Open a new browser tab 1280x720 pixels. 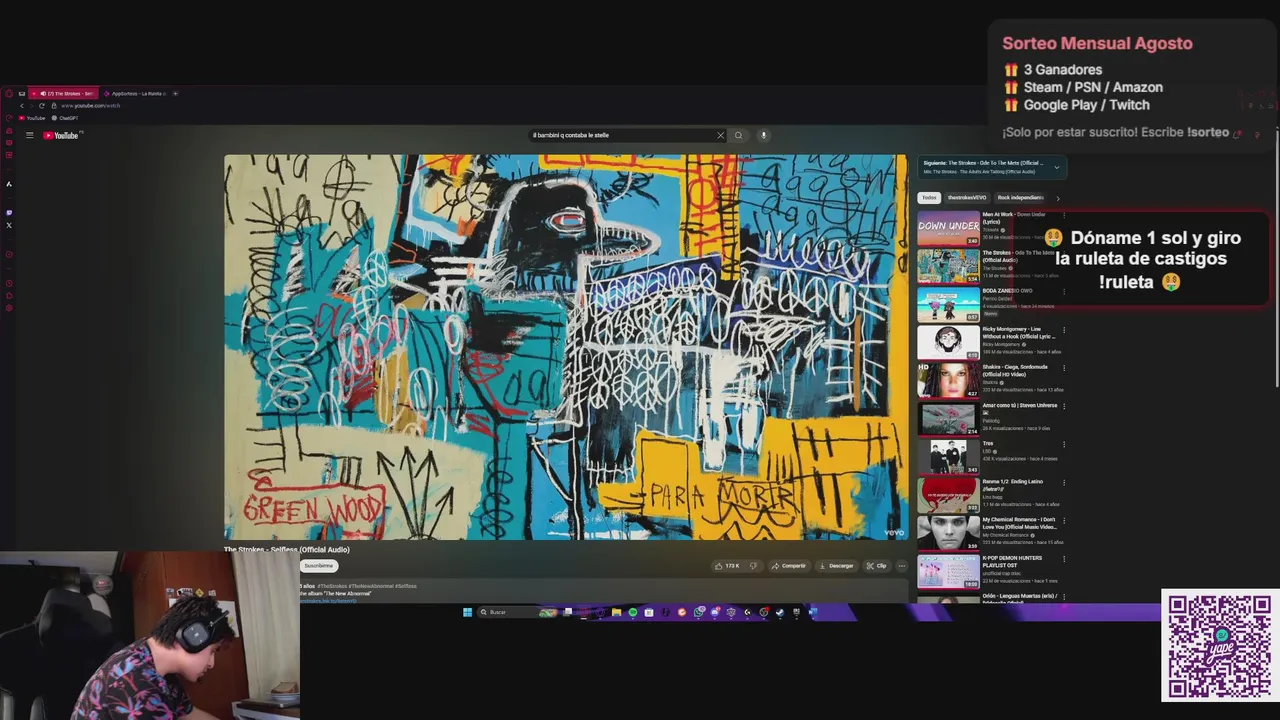[175, 93]
